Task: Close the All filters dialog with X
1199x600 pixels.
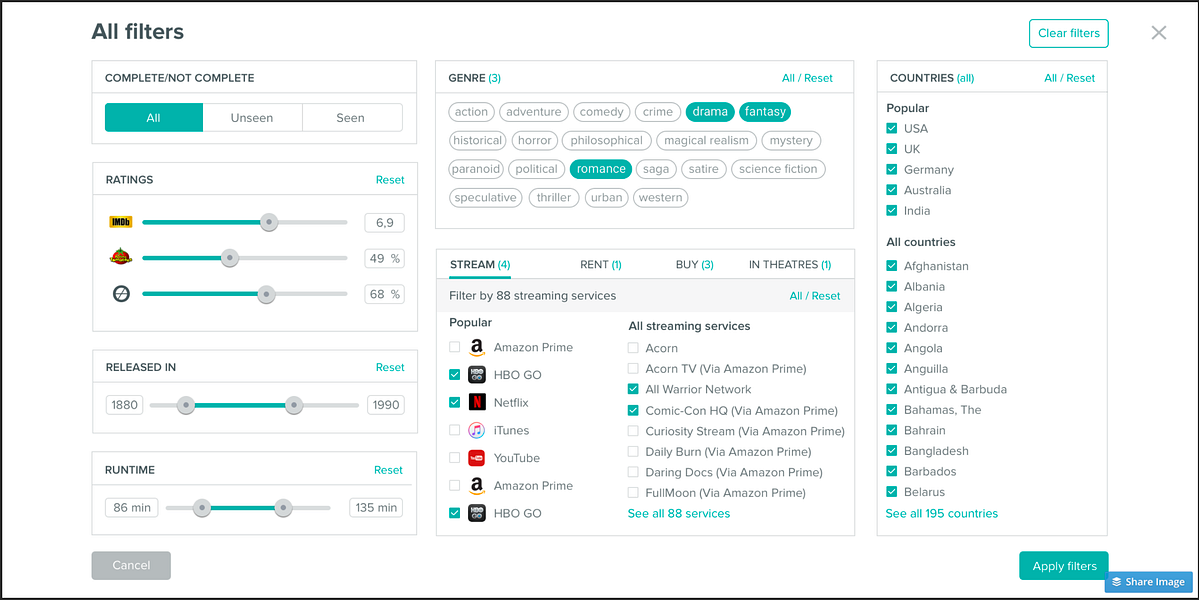Action: pyautogui.click(x=1159, y=33)
